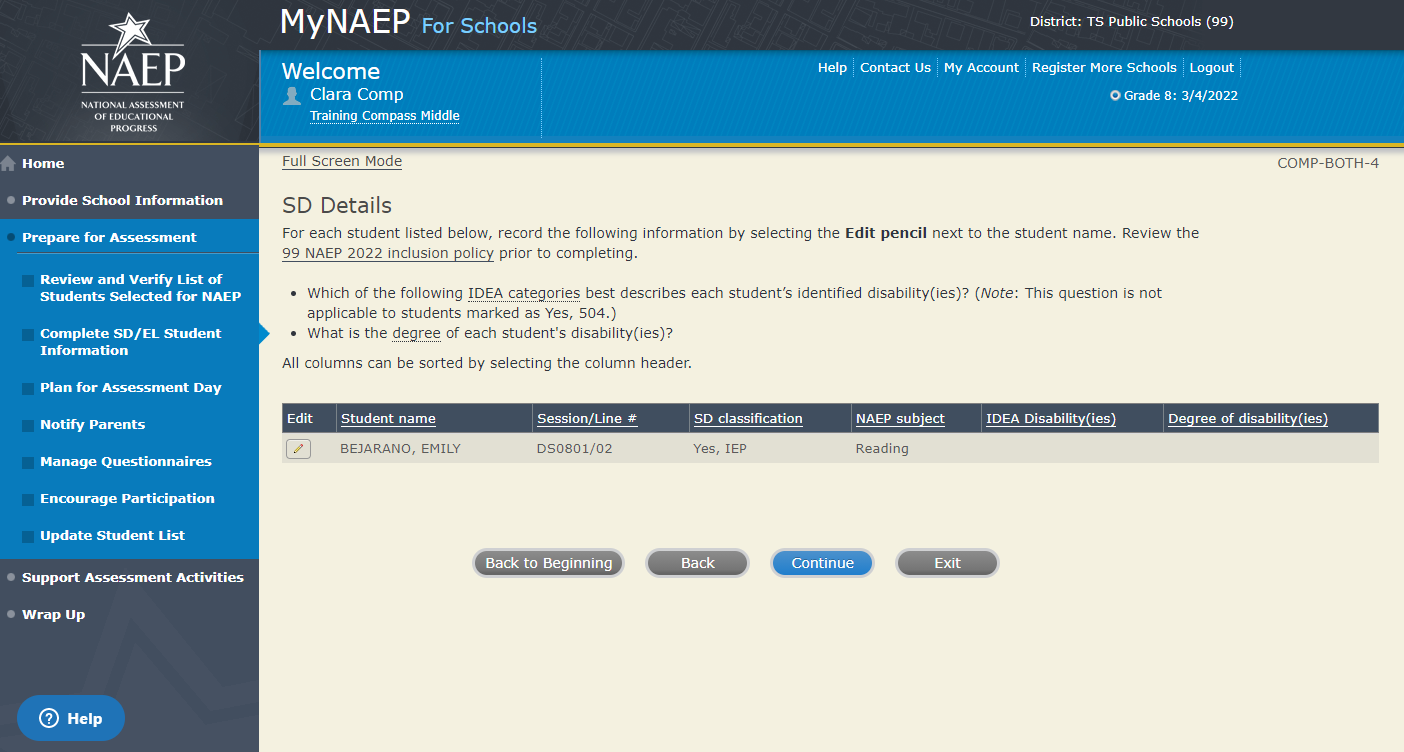Click the Home house icon in sidebar
The width and height of the screenshot is (1404, 752).
(x=9, y=164)
